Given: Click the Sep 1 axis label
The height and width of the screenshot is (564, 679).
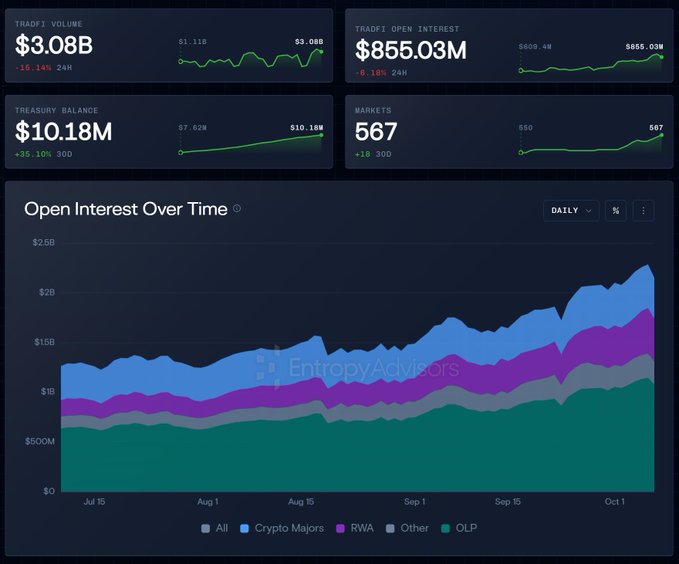Looking at the screenshot, I should tap(414, 502).
